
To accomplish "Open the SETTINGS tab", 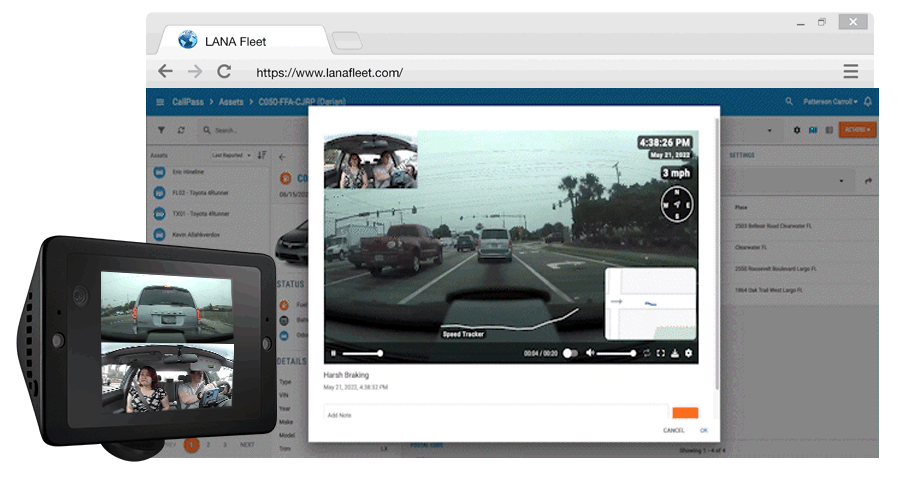I will [742, 155].
